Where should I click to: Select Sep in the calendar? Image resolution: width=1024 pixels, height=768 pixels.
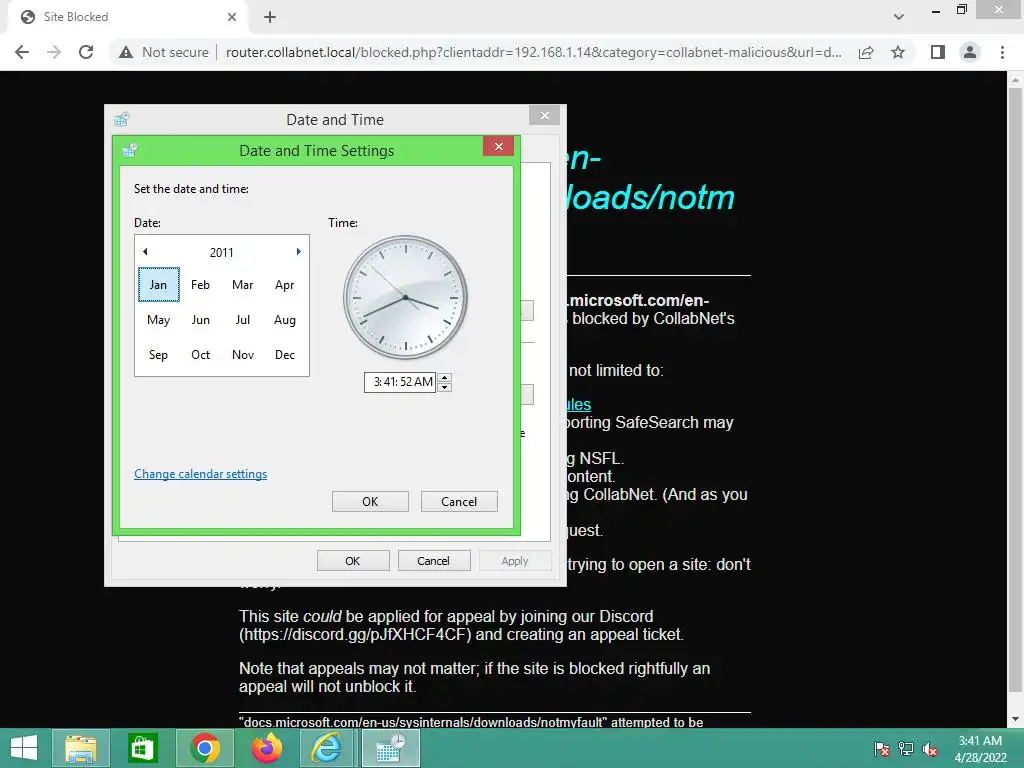[x=159, y=355]
